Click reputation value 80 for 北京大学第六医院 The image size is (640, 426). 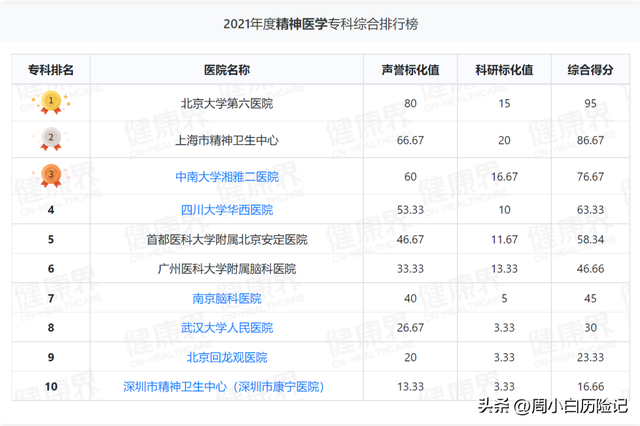[410, 103]
